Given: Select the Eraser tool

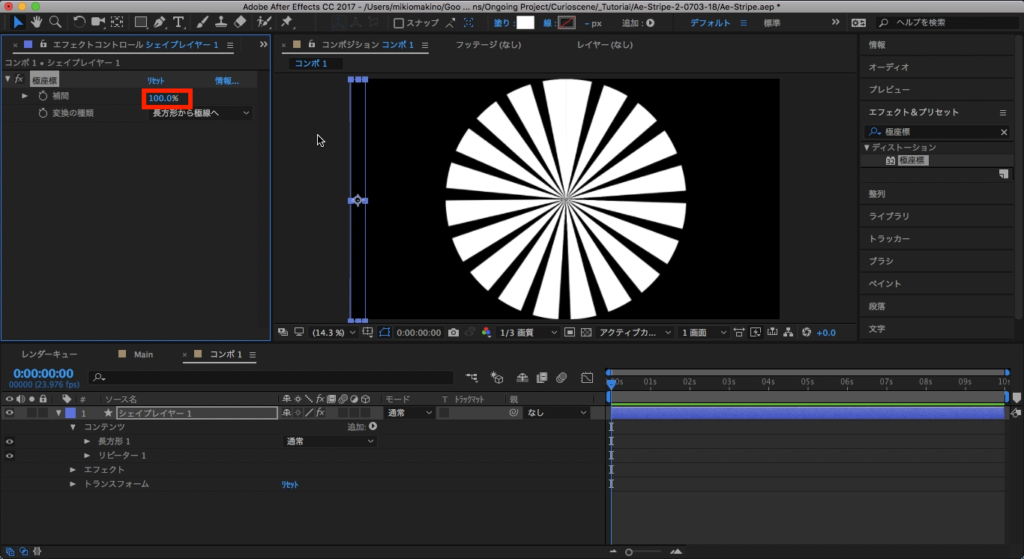Looking at the screenshot, I should click(239, 22).
